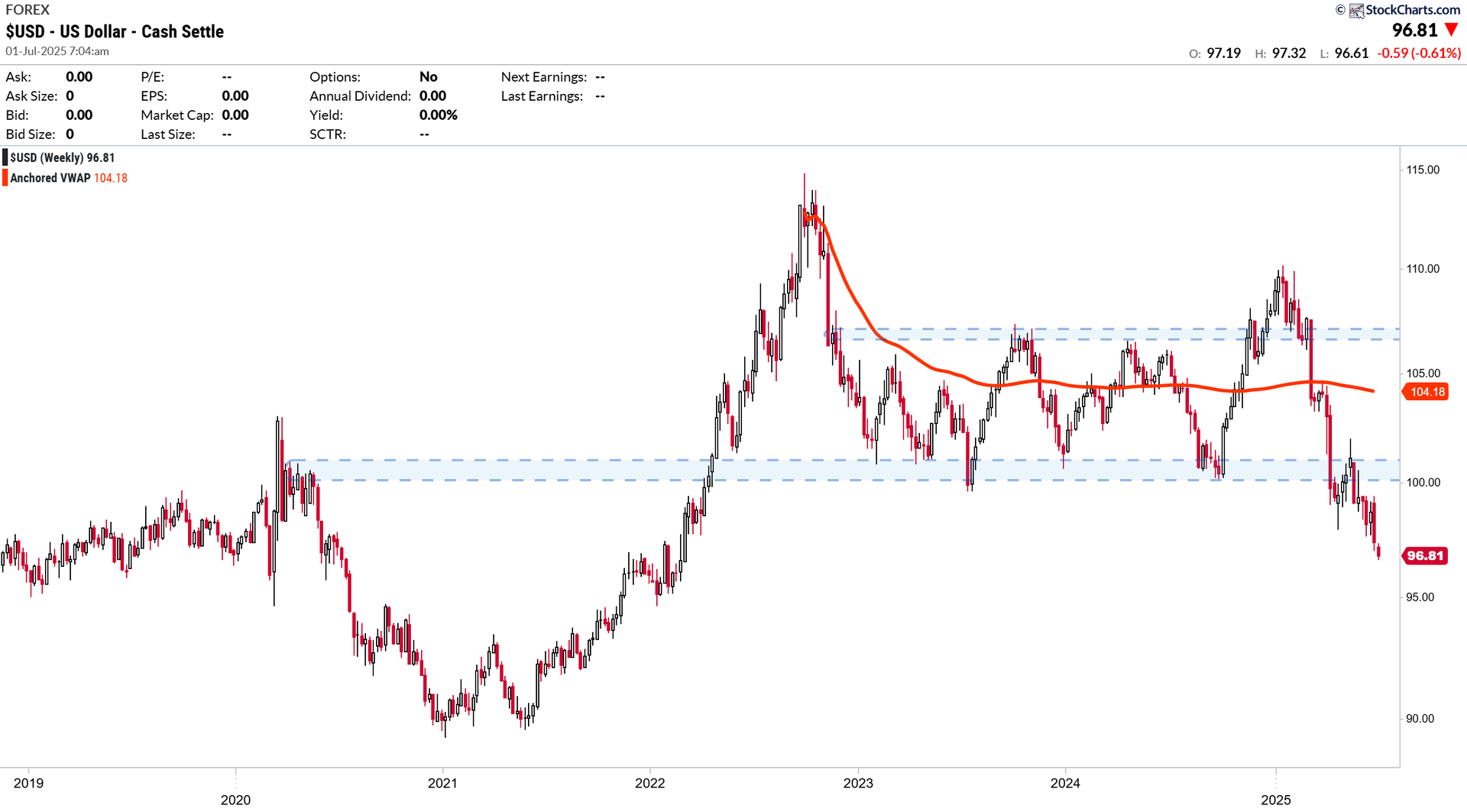Click the 2022 label on time axis

point(650,783)
